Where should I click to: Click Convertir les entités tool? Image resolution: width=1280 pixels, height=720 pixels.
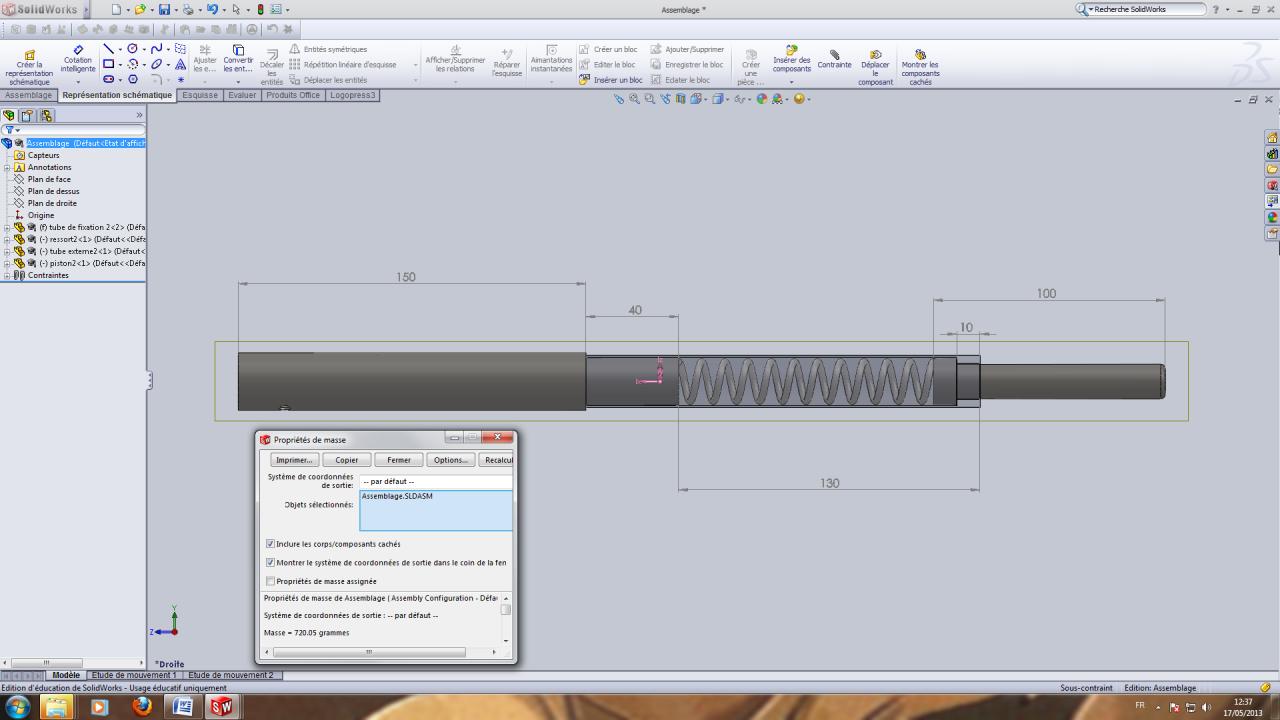[x=238, y=58]
